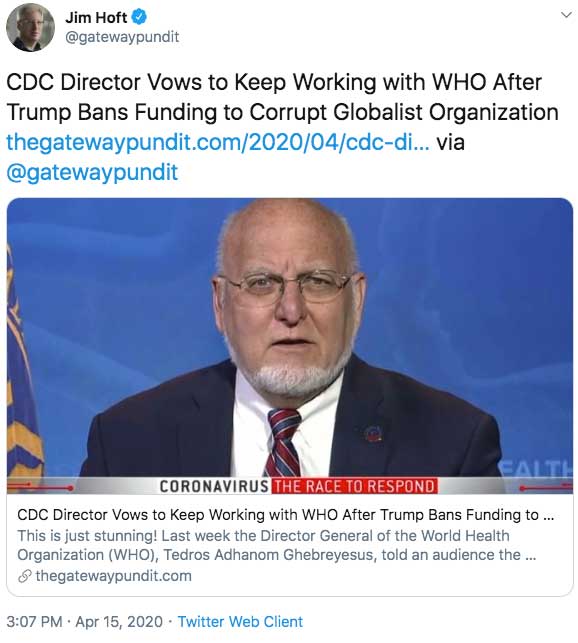Open Jim Hoft's profile avatar
Screen dimensions: 578x643
click(x=30, y=27)
